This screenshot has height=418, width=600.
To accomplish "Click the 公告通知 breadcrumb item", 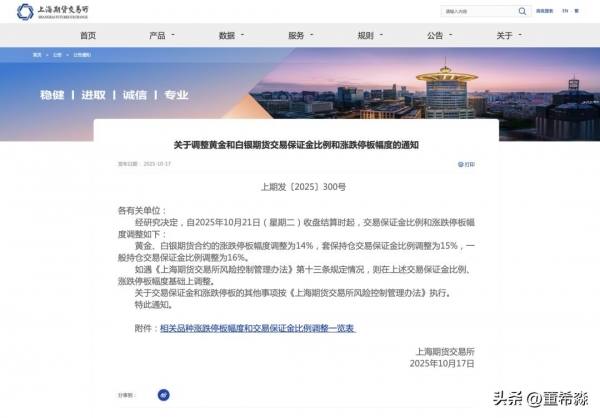I will point(80,56).
